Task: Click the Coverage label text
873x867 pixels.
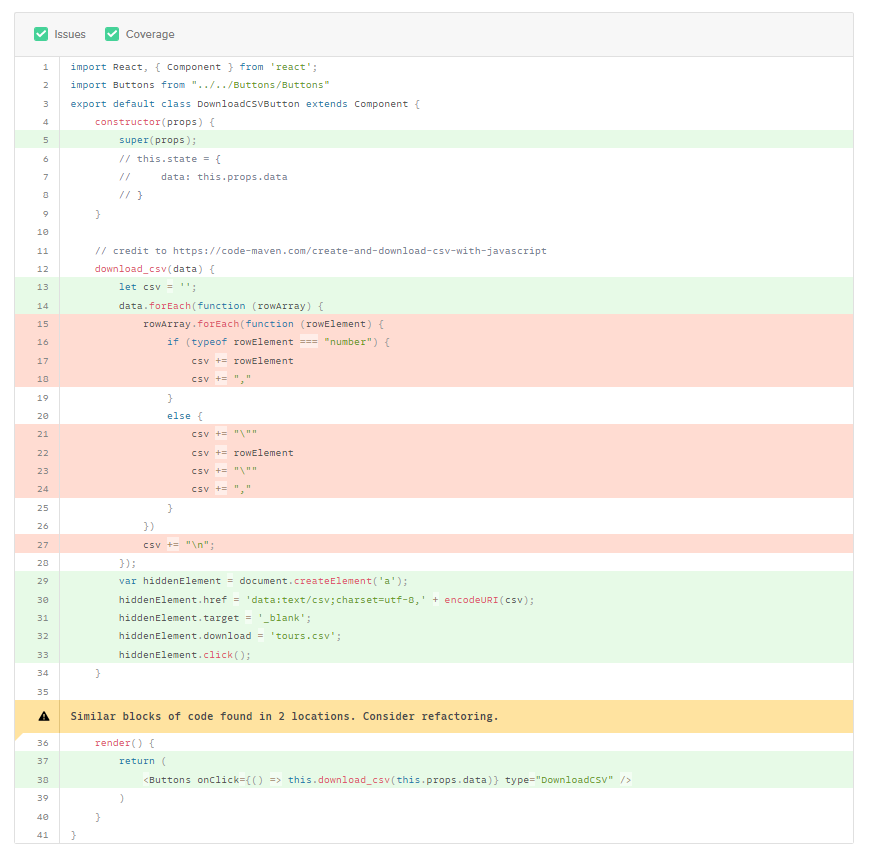Action: 150,35
